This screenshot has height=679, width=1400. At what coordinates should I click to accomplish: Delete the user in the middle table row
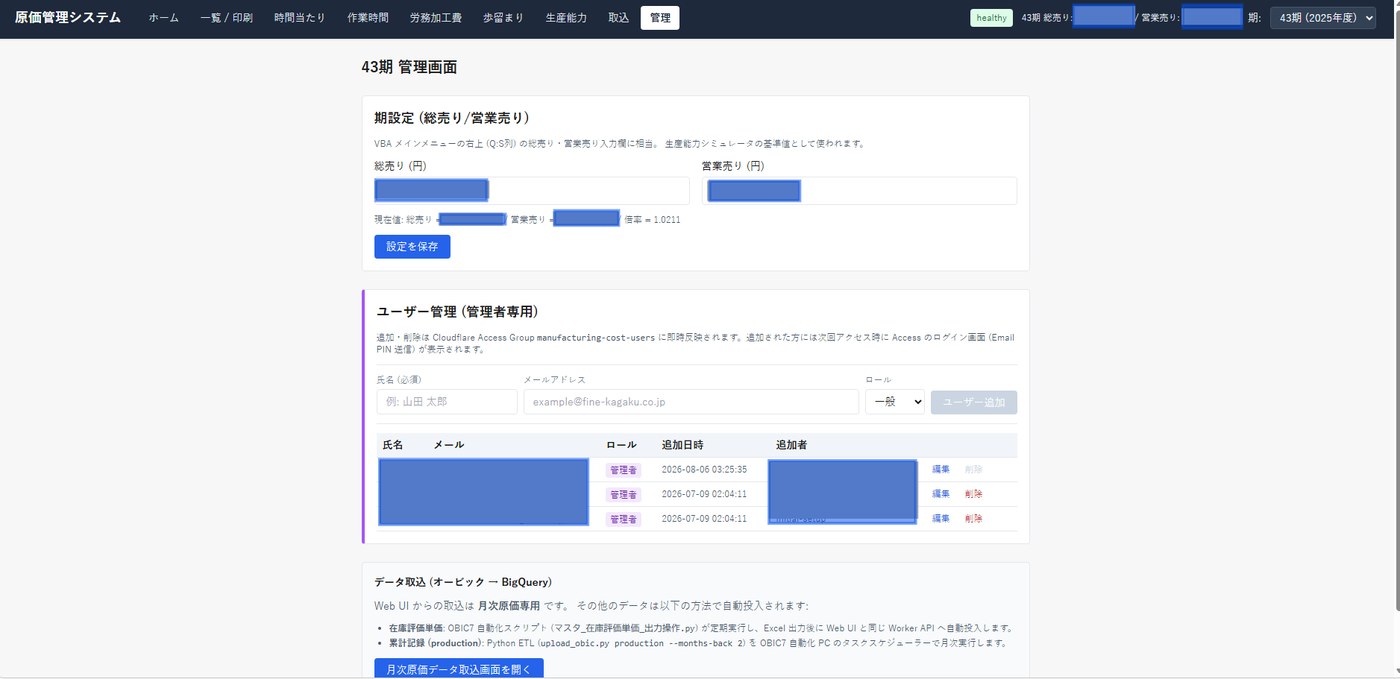tap(974, 494)
